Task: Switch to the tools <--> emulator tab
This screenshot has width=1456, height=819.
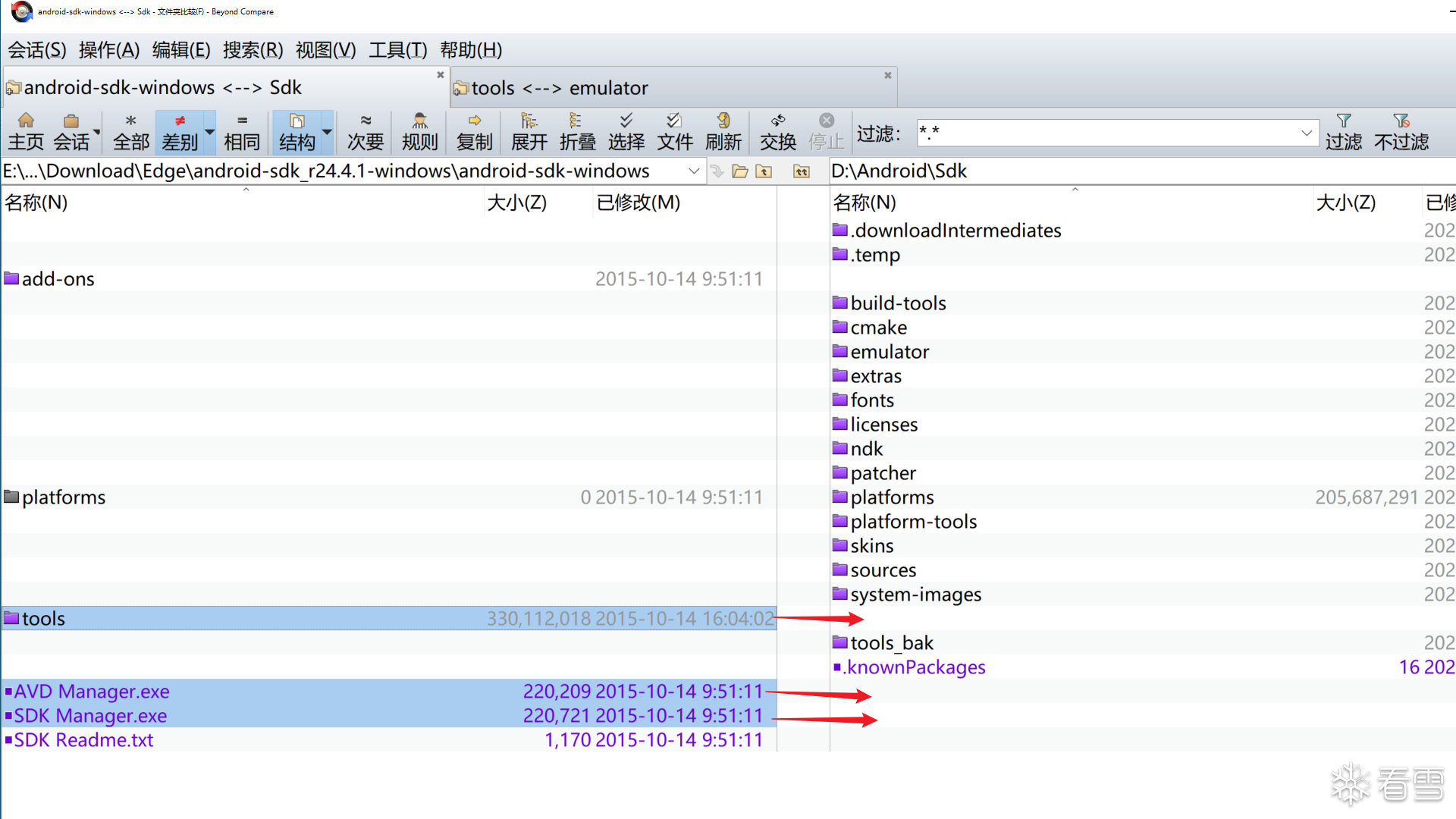Action: [560, 88]
